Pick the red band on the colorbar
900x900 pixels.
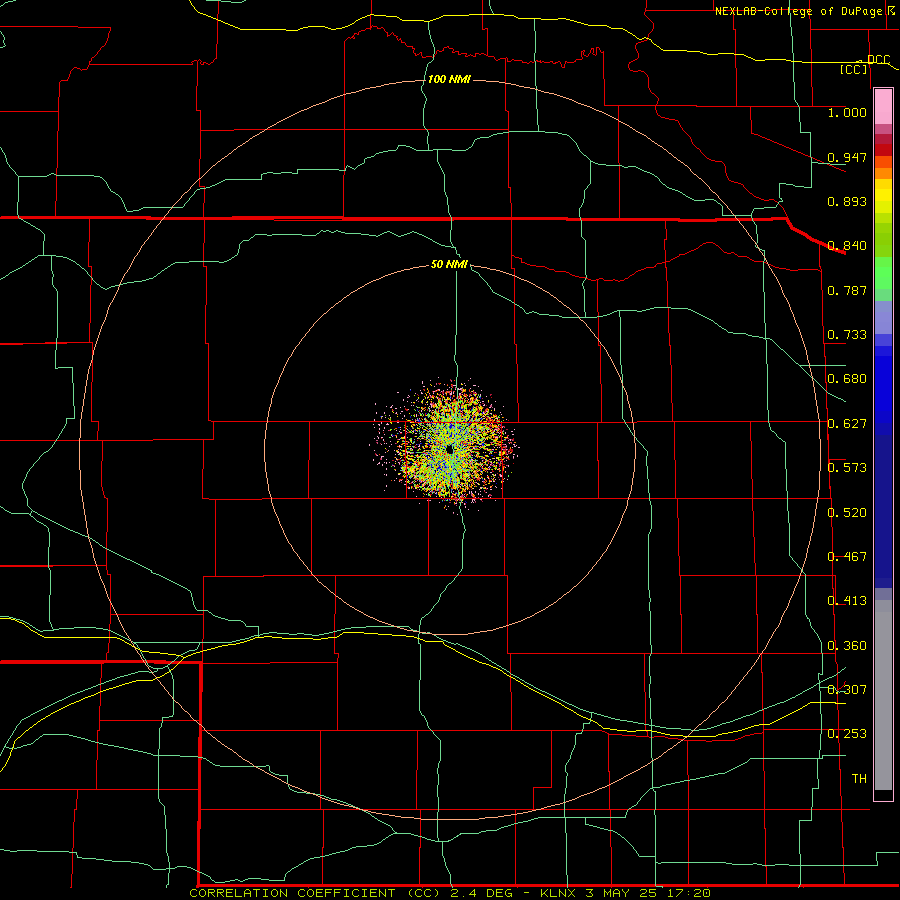pyautogui.click(x=883, y=150)
